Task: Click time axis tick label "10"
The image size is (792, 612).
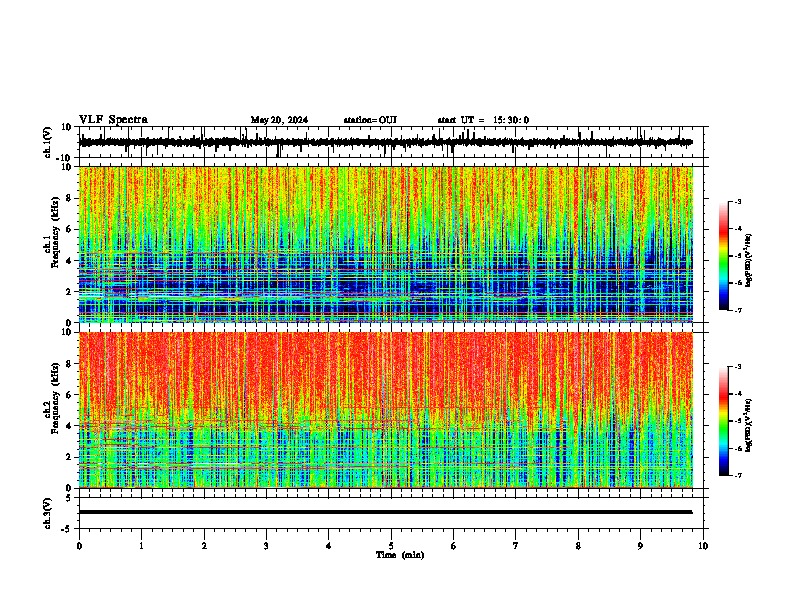Action: pos(703,546)
